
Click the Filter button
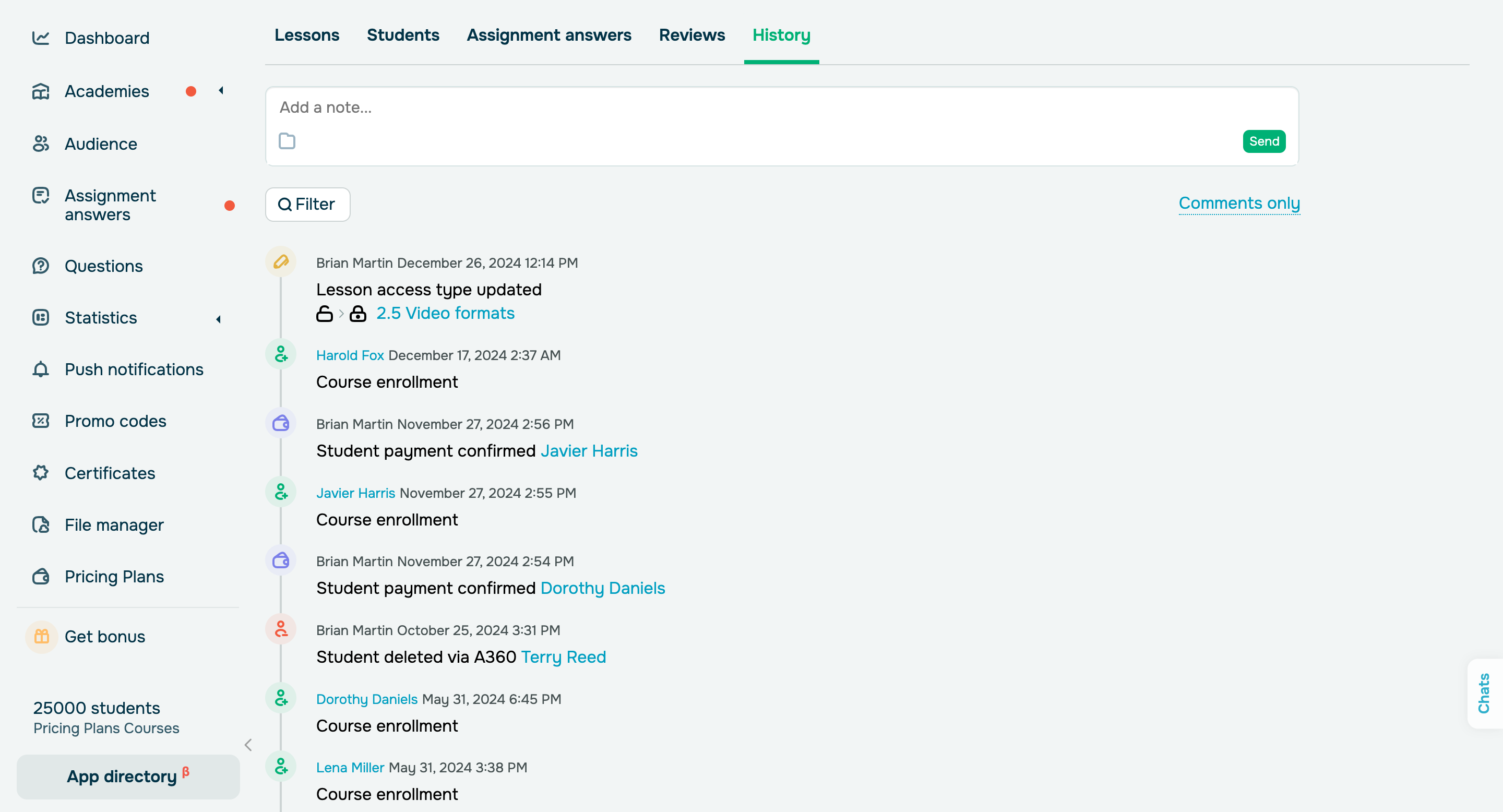coord(307,204)
